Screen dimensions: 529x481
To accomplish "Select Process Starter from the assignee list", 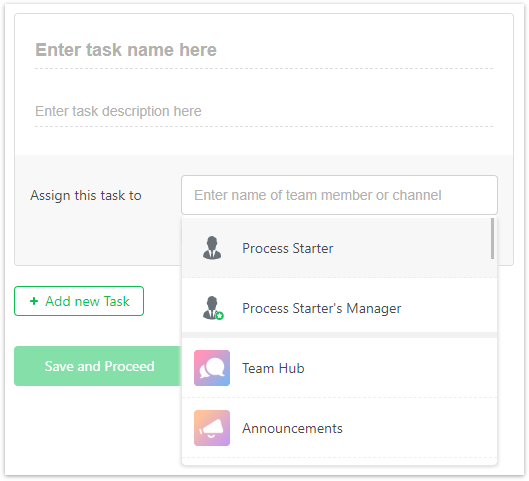I will tap(339, 248).
